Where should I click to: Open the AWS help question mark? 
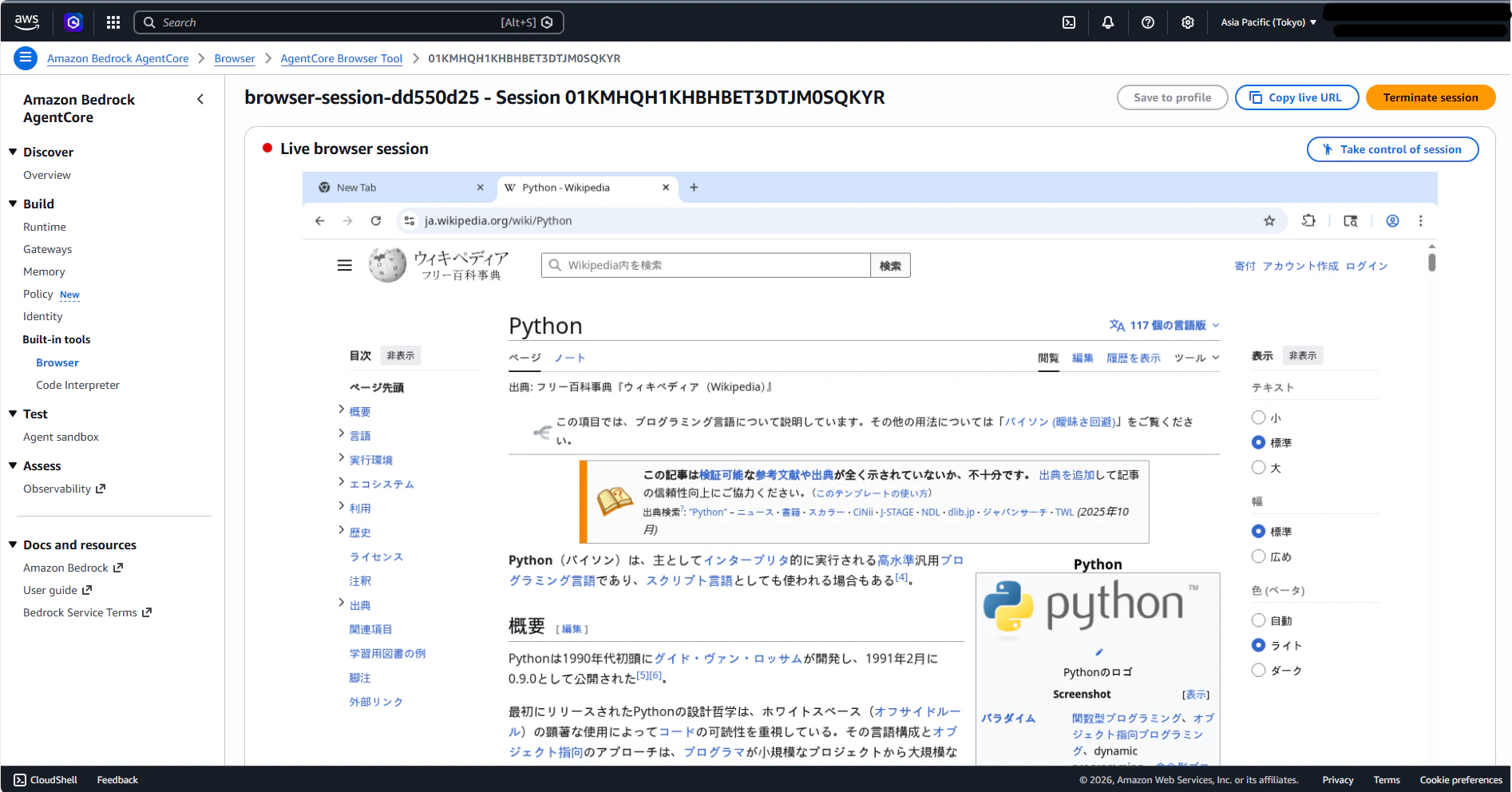1148,22
